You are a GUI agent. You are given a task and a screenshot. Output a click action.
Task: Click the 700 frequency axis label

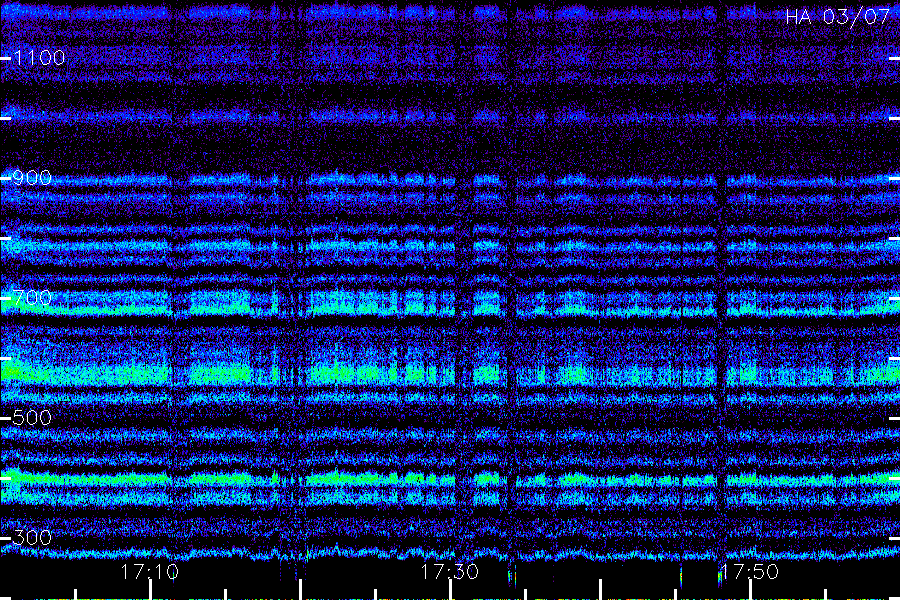(x=32, y=297)
